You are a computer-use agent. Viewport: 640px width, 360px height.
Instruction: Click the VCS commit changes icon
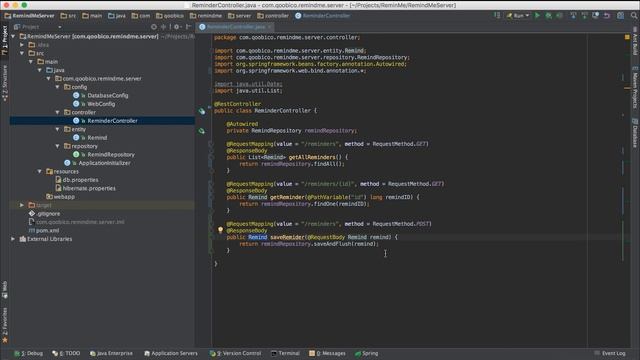[584, 16]
